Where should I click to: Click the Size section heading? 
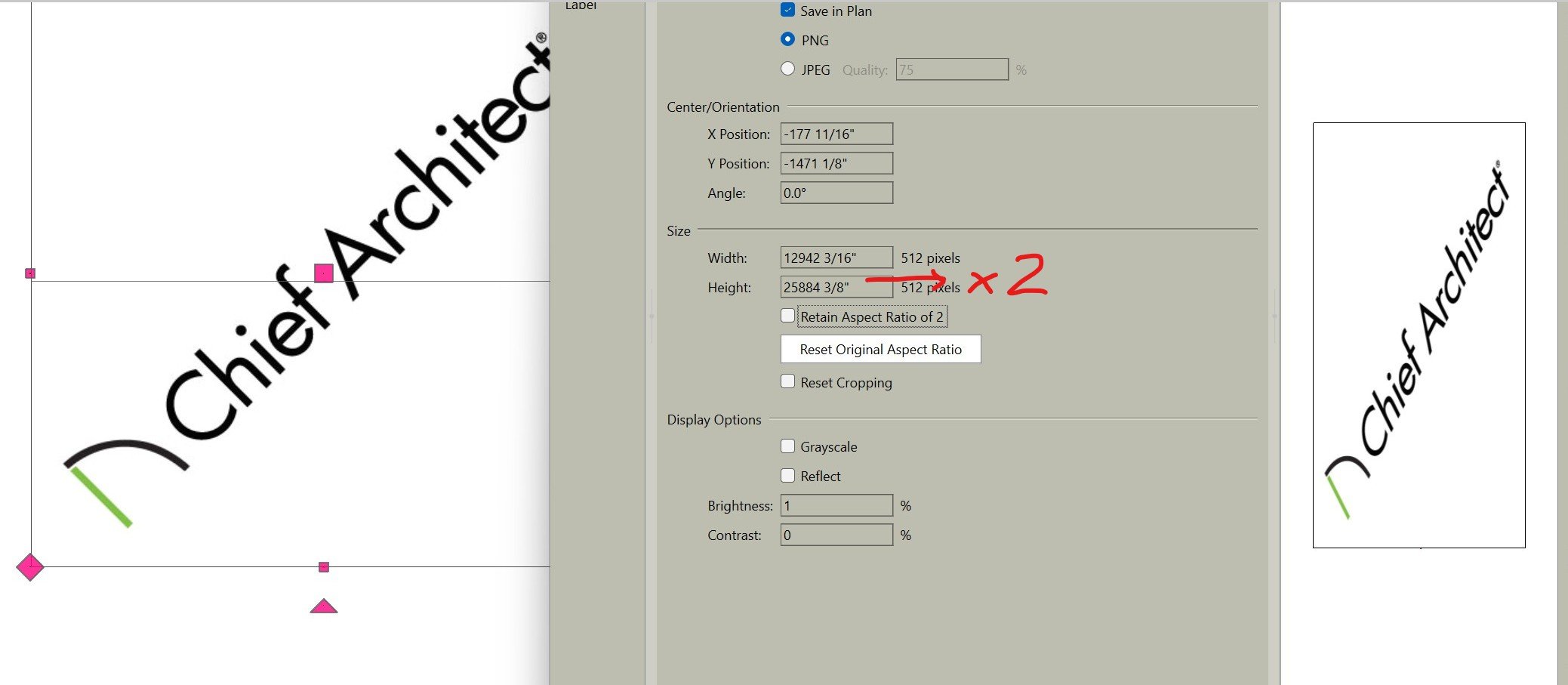coord(678,231)
